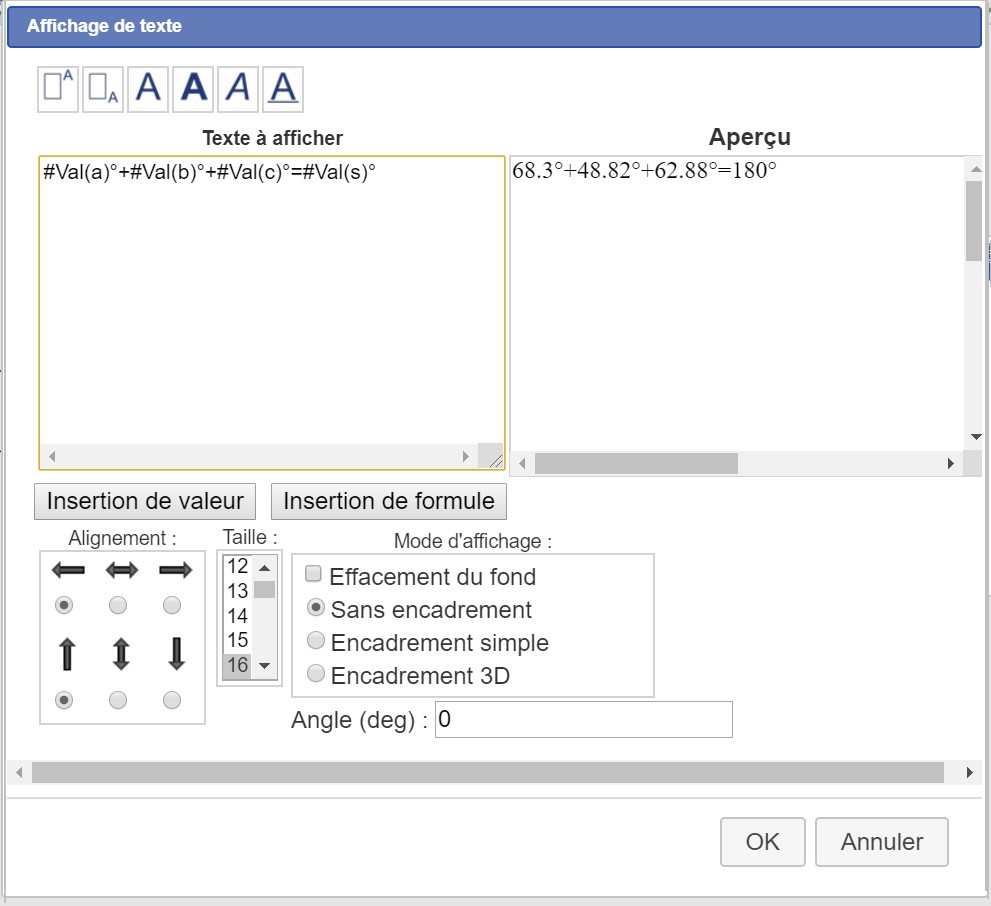Insert a superscript with the exponent icon

(57, 88)
